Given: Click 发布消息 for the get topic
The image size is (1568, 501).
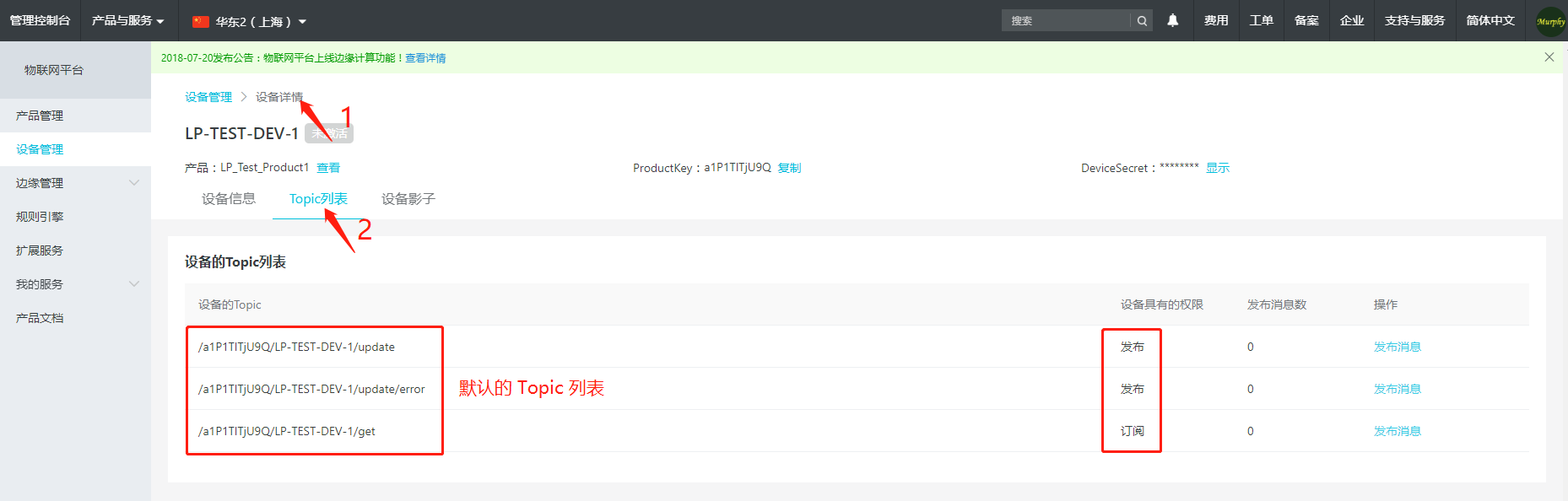Looking at the screenshot, I should click(1397, 431).
